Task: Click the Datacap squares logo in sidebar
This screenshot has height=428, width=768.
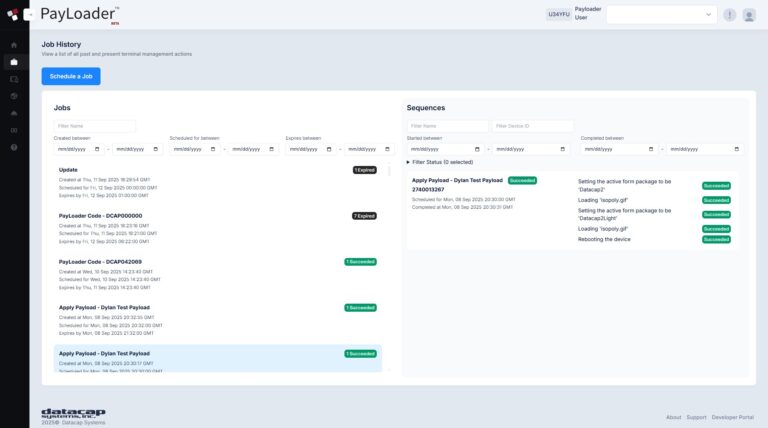Action: tap(13, 15)
